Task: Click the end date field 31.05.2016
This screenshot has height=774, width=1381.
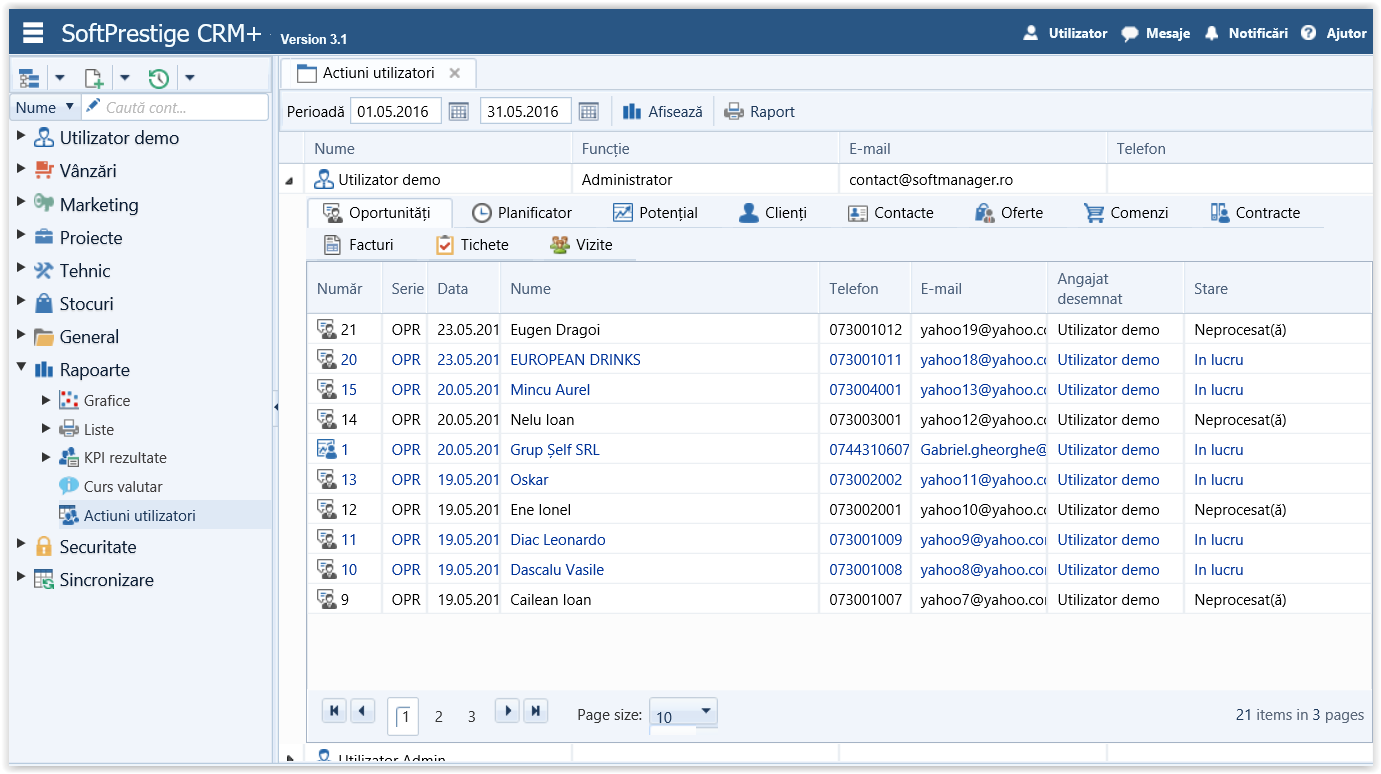Action: click(x=526, y=112)
